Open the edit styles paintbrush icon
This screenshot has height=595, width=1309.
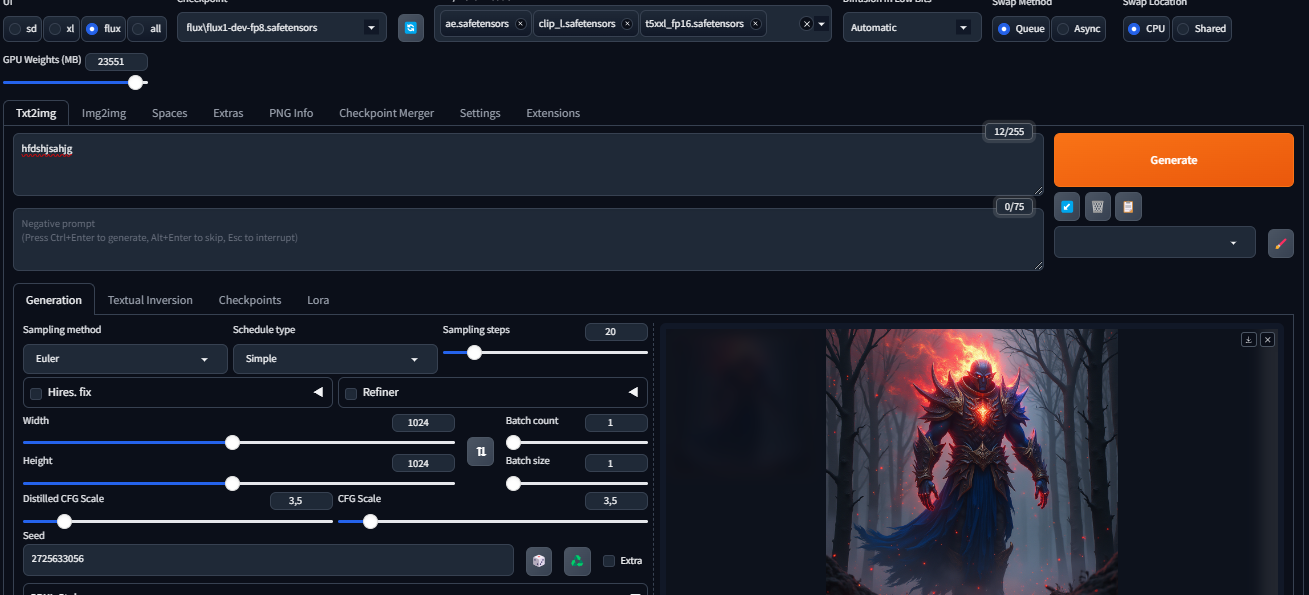(1280, 243)
